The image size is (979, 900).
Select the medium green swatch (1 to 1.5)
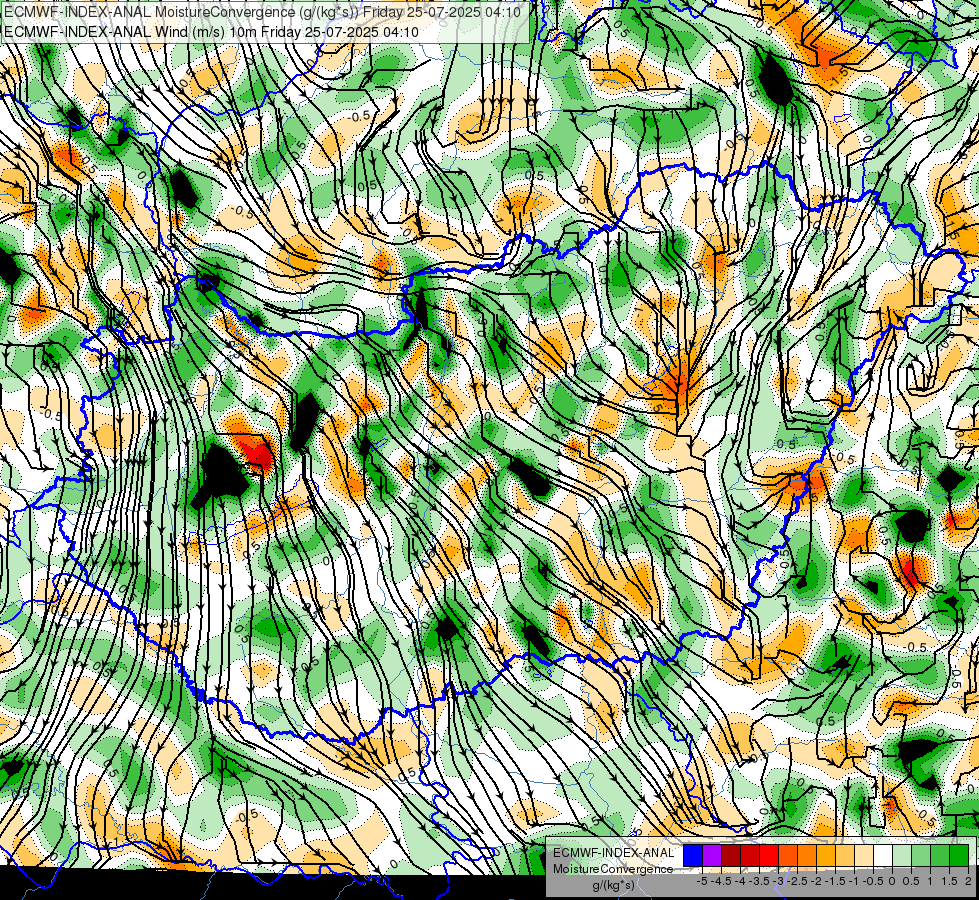940,856
